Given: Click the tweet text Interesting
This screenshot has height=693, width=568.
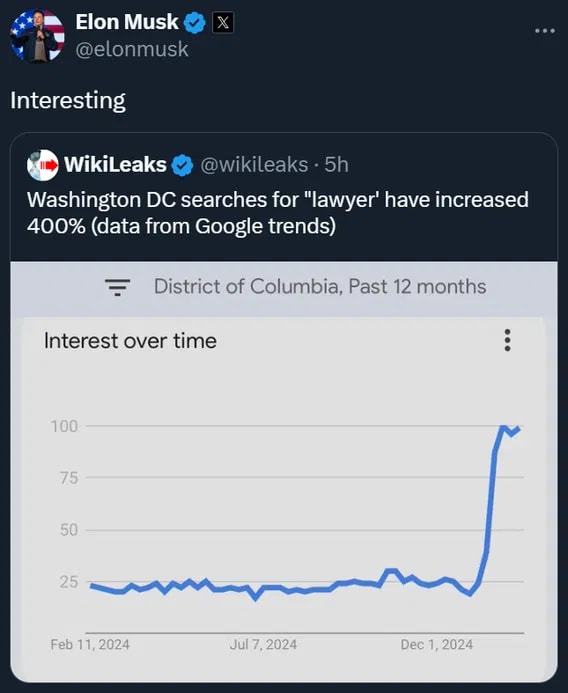Looking at the screenshot, I should [x=68, y=101].
